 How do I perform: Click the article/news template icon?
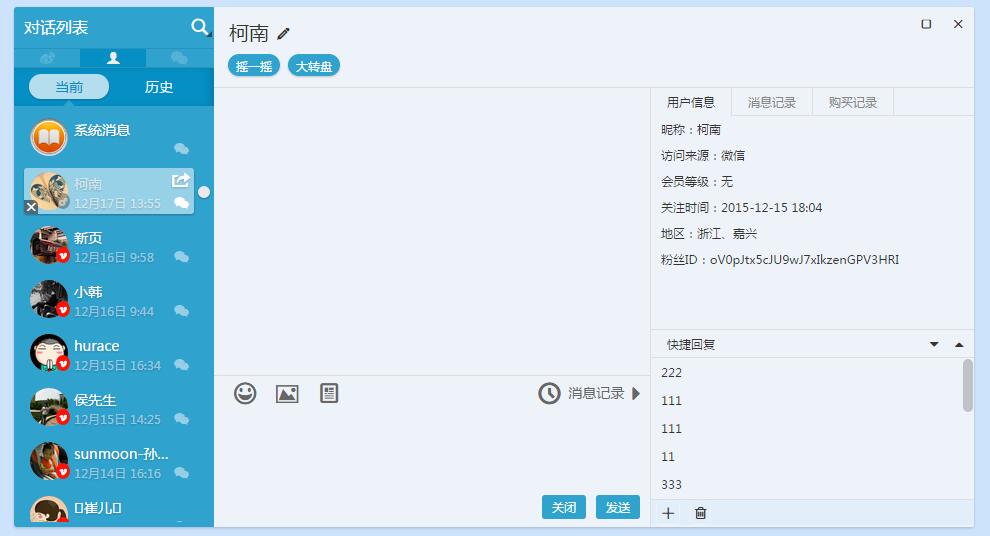329,393
